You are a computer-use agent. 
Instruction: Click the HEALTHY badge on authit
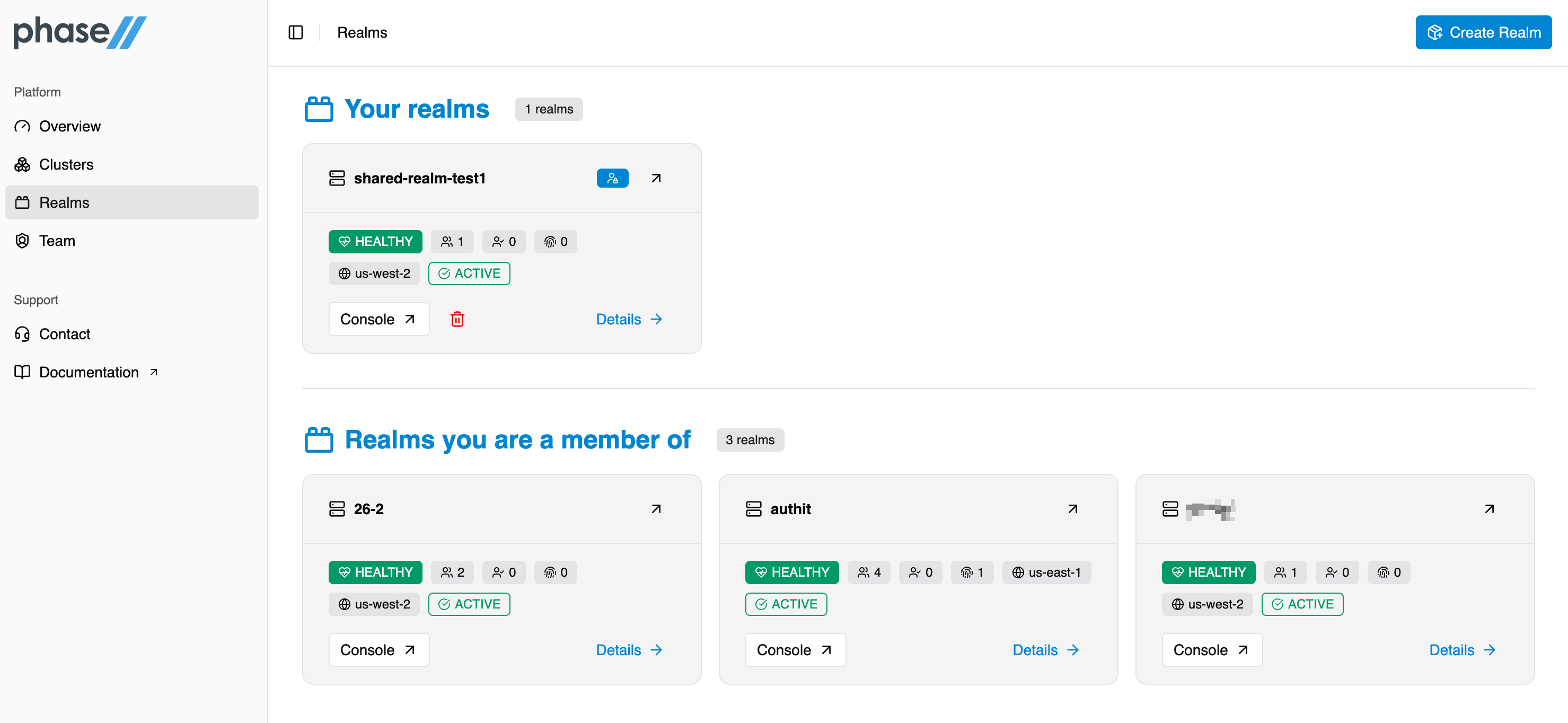[x=791, y=572]
